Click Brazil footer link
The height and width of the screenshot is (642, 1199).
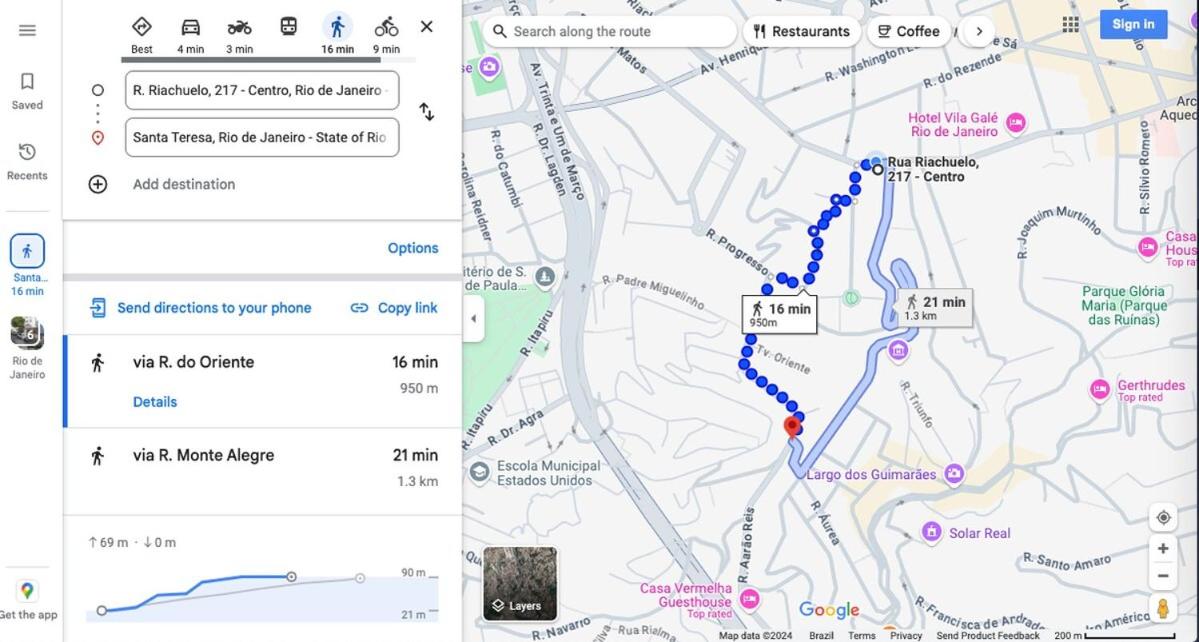[x=821, y=636]
